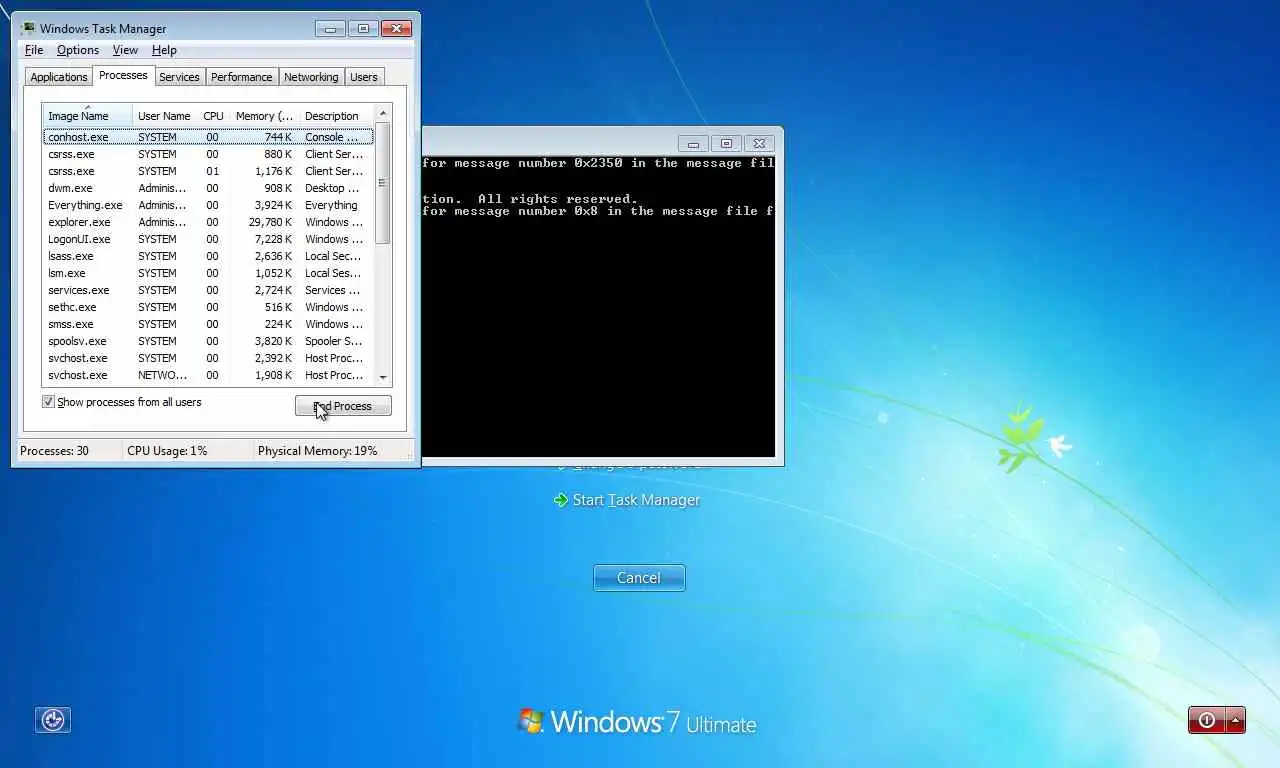Select the sethc.exe process

pos(208,307)
